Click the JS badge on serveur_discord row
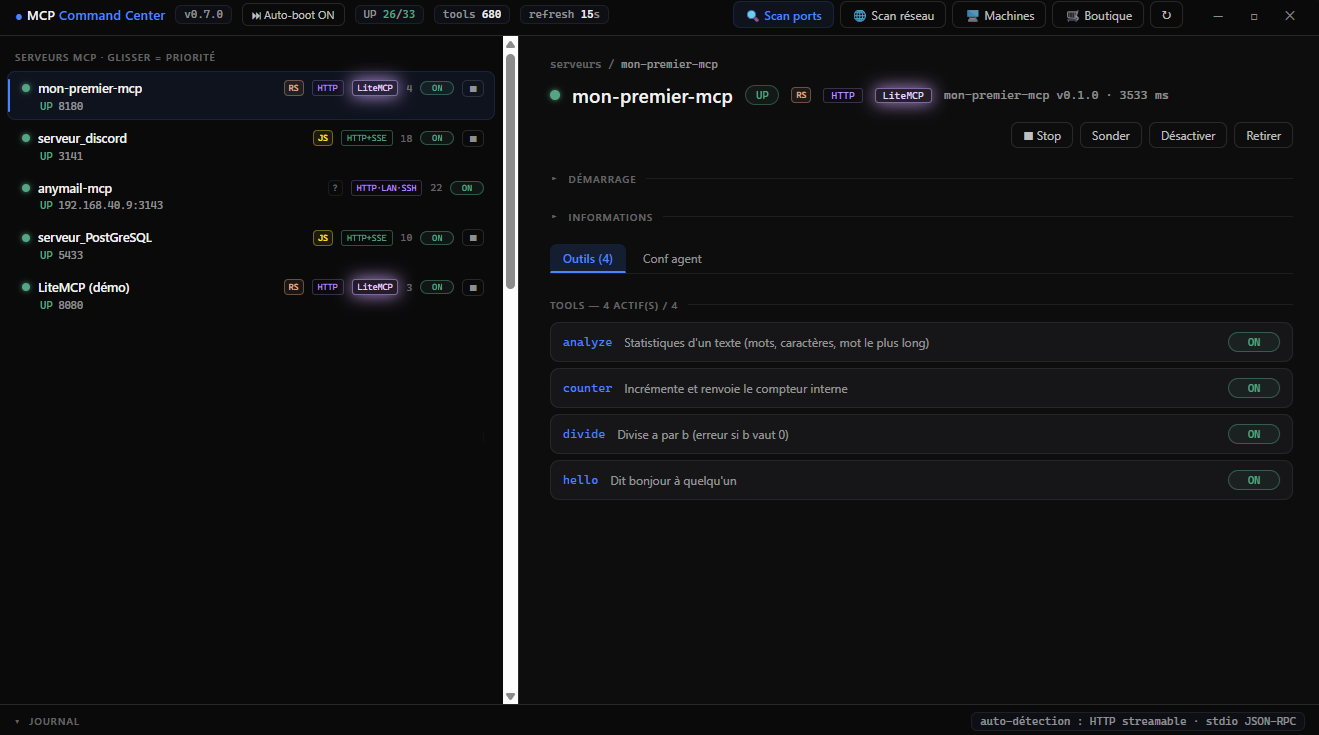This screenshot has width=1319, height=735. [x=323, y=138]
